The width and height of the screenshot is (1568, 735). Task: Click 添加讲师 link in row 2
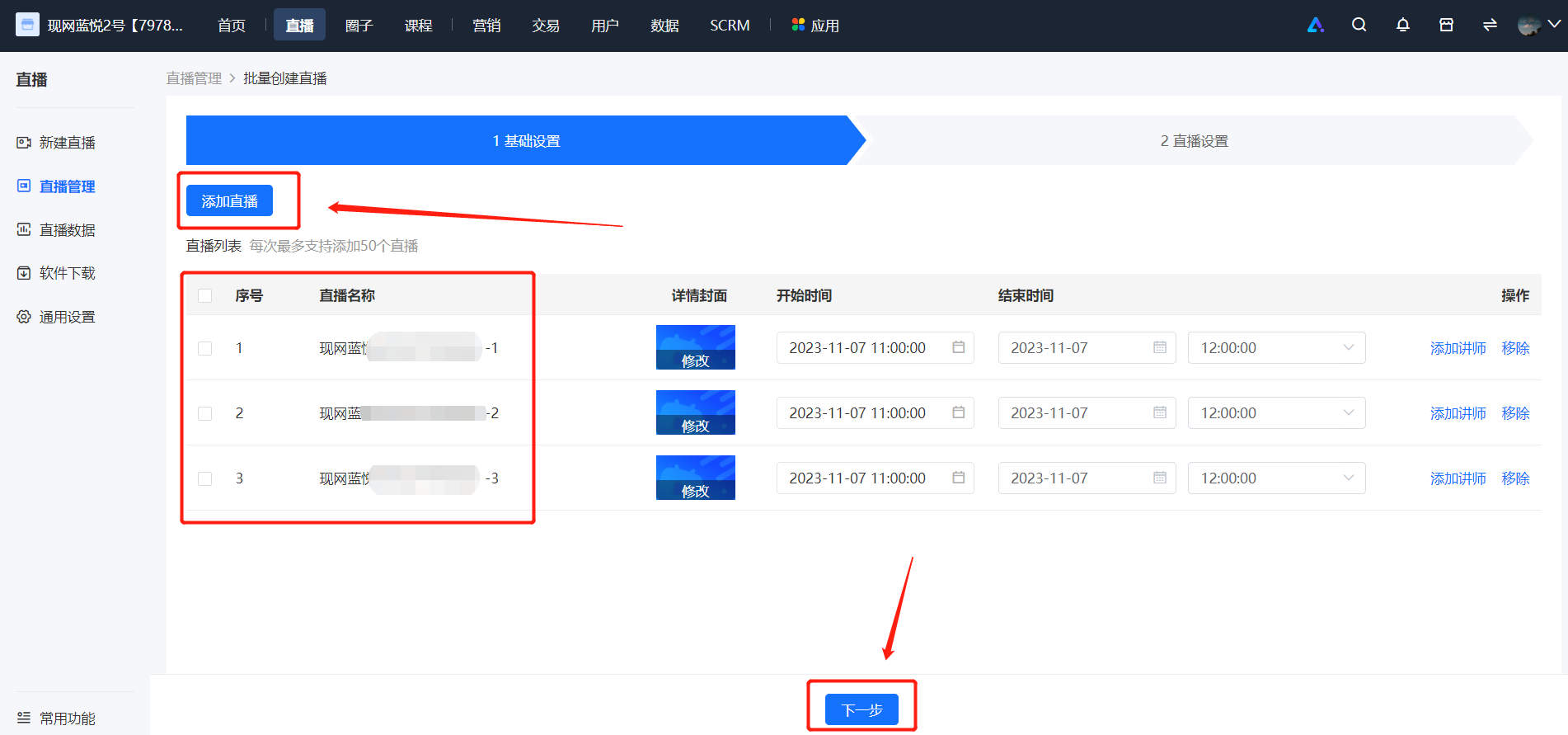click(x=1458, y=413)
